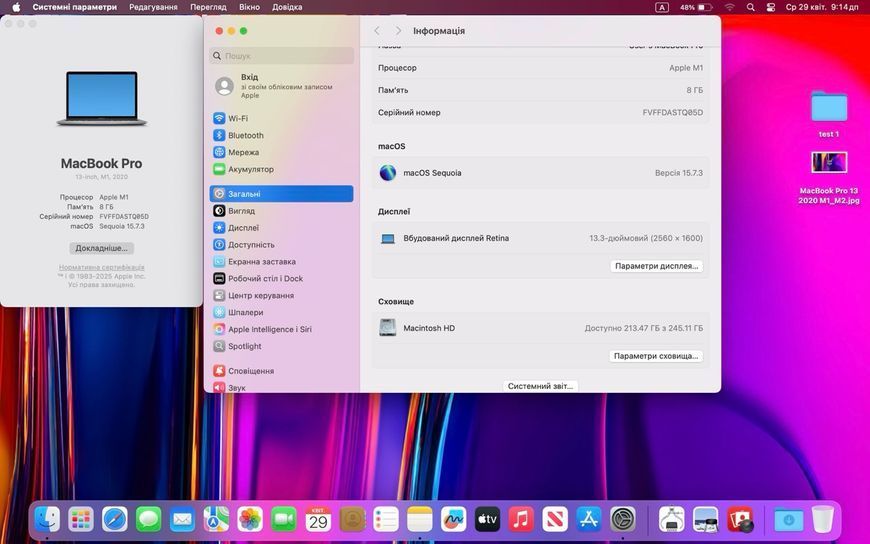
Task: Open Photo Booth in the Dock
Action: point(741,520)
